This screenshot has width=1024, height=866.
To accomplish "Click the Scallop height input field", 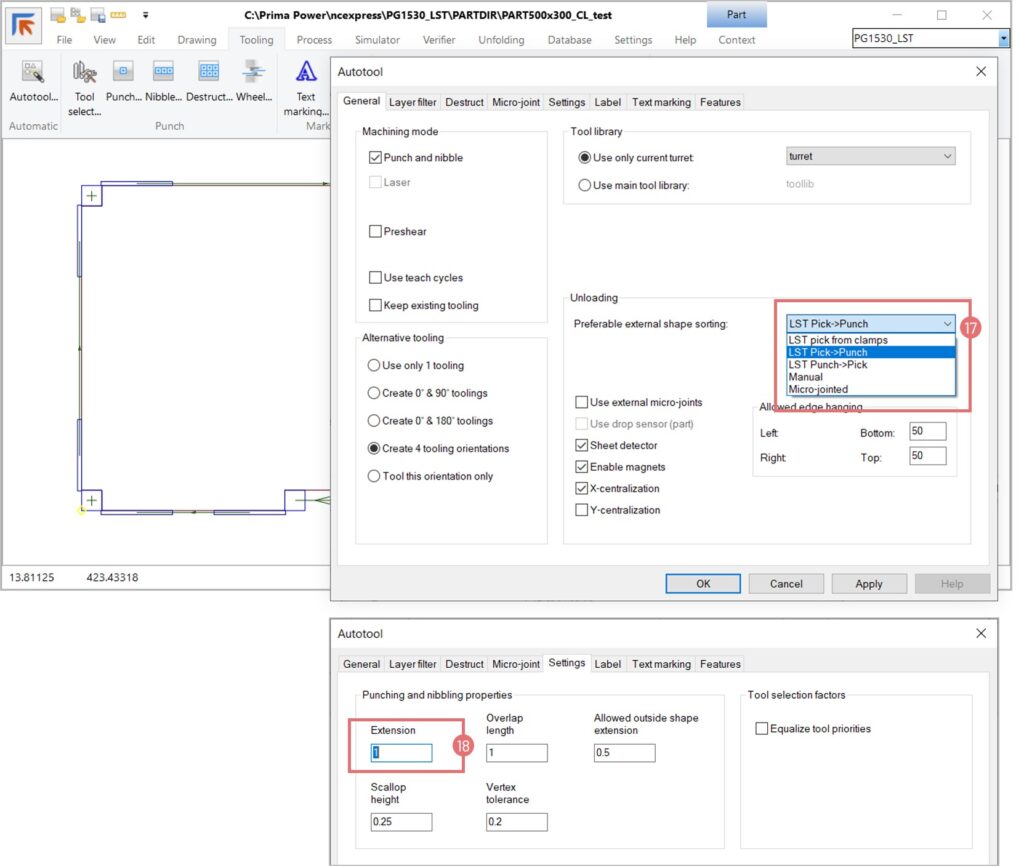I will click(401, 822).
